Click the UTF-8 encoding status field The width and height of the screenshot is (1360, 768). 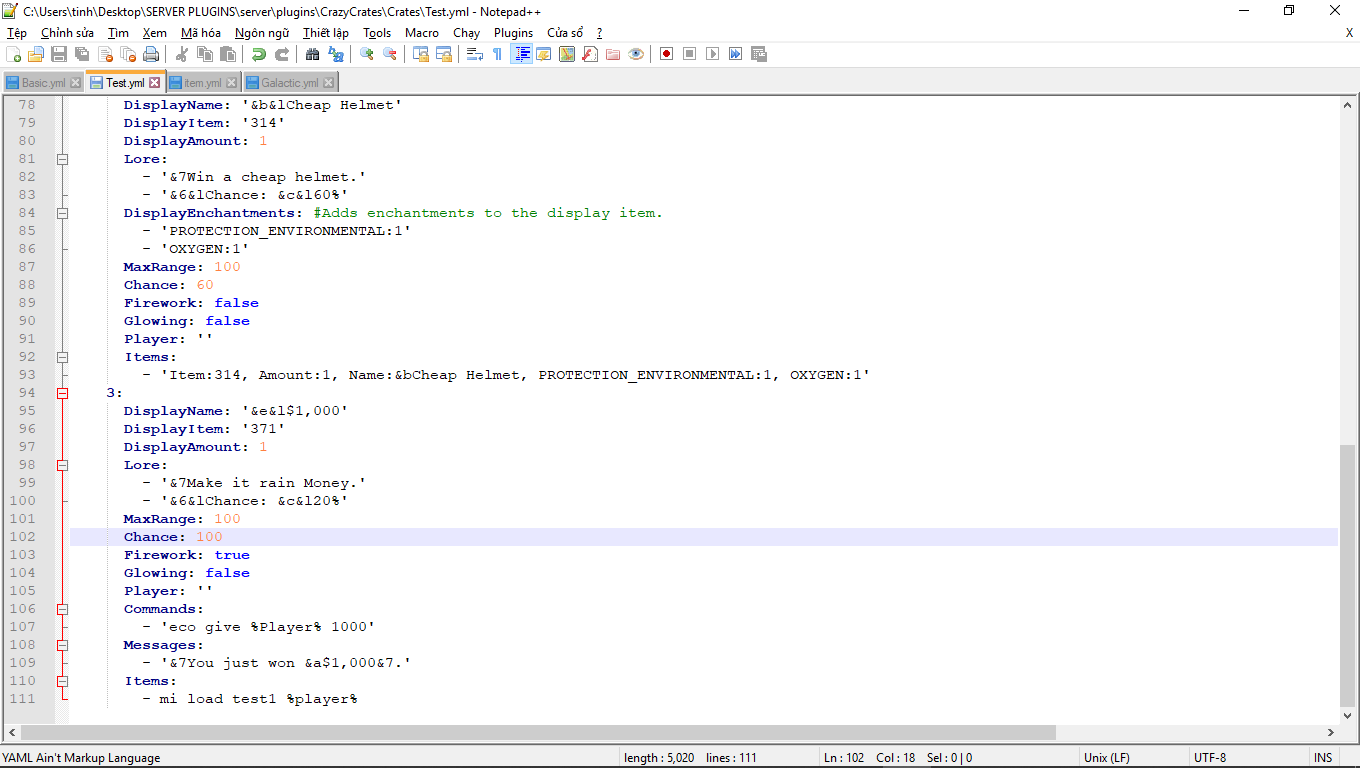coord(1209,758)
